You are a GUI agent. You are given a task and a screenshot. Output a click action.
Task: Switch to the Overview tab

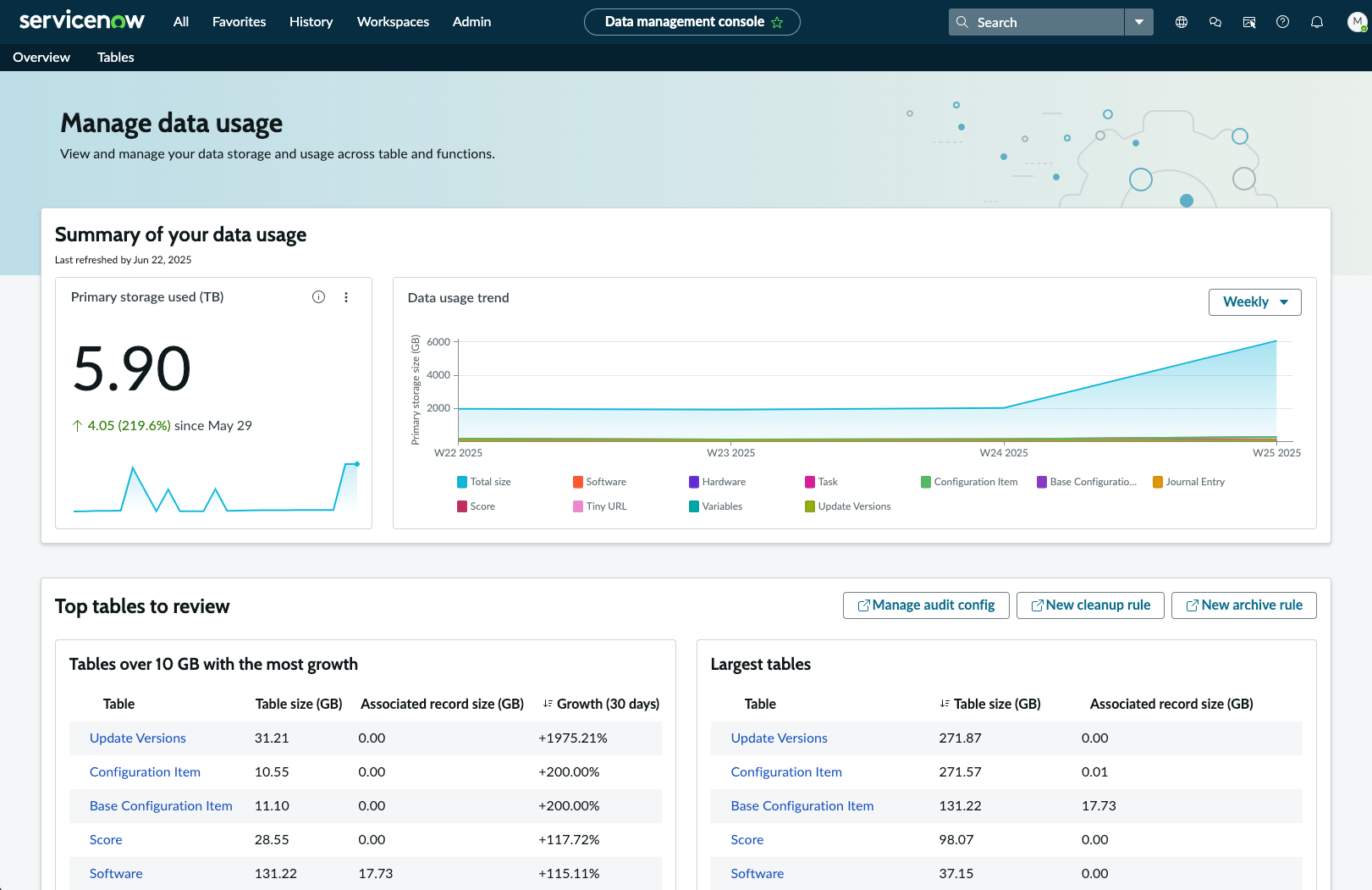tap(41, 58)
